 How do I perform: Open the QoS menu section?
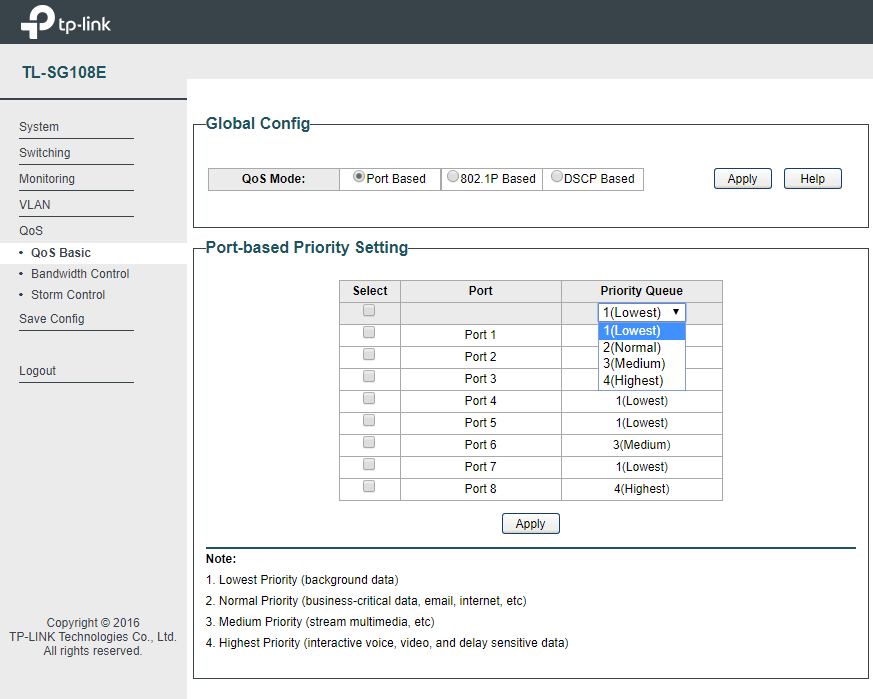pos(31,231)
